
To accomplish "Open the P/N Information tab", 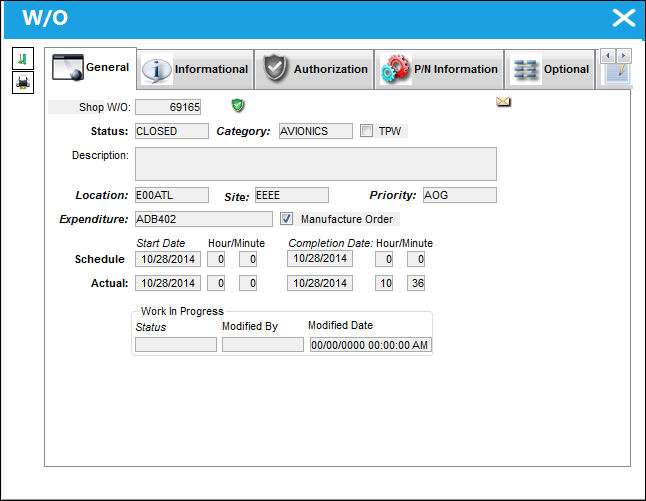I will pos(439,70).
